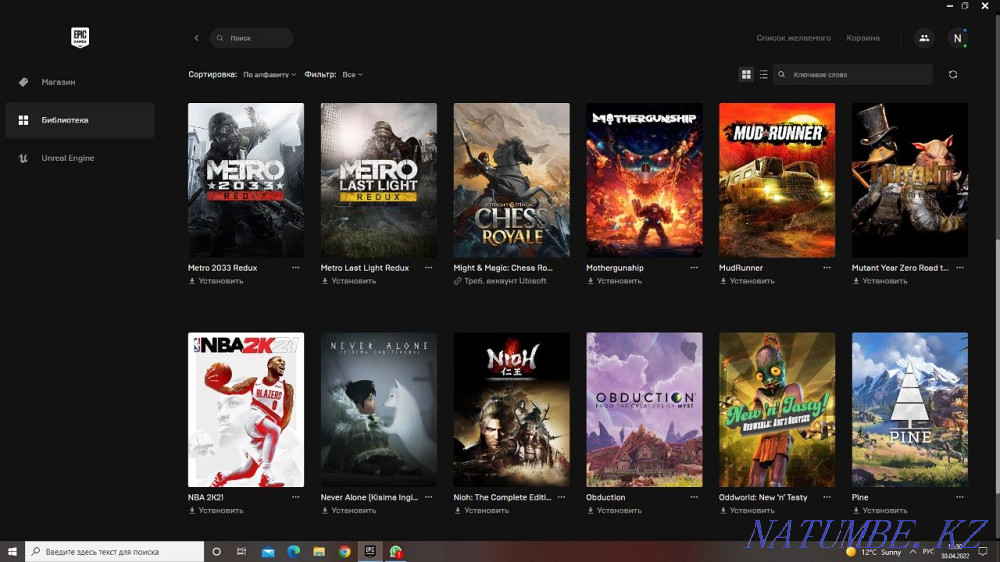The width and height of the screenshot is (1000, 562).
Task: Open three-dot menu for Obduction
Action: click(x=693, y=497)
